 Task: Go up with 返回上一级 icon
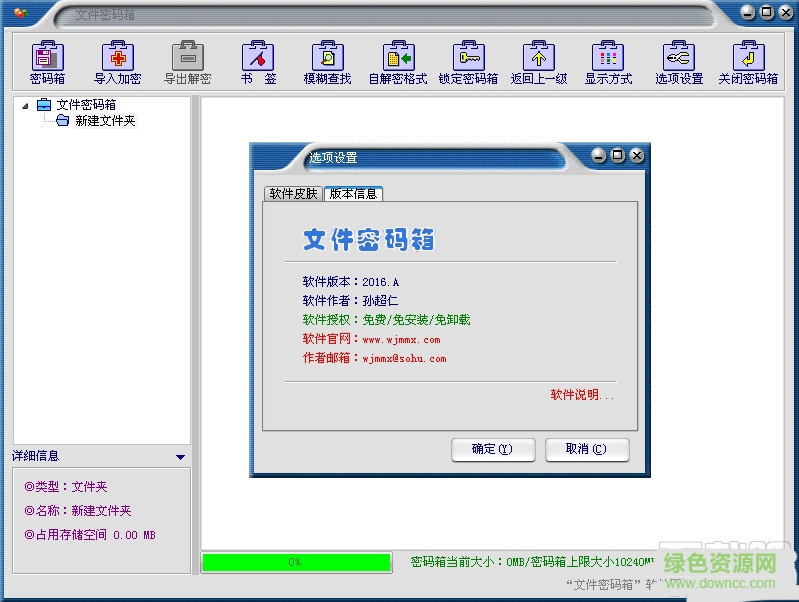[x=539, y=62]
